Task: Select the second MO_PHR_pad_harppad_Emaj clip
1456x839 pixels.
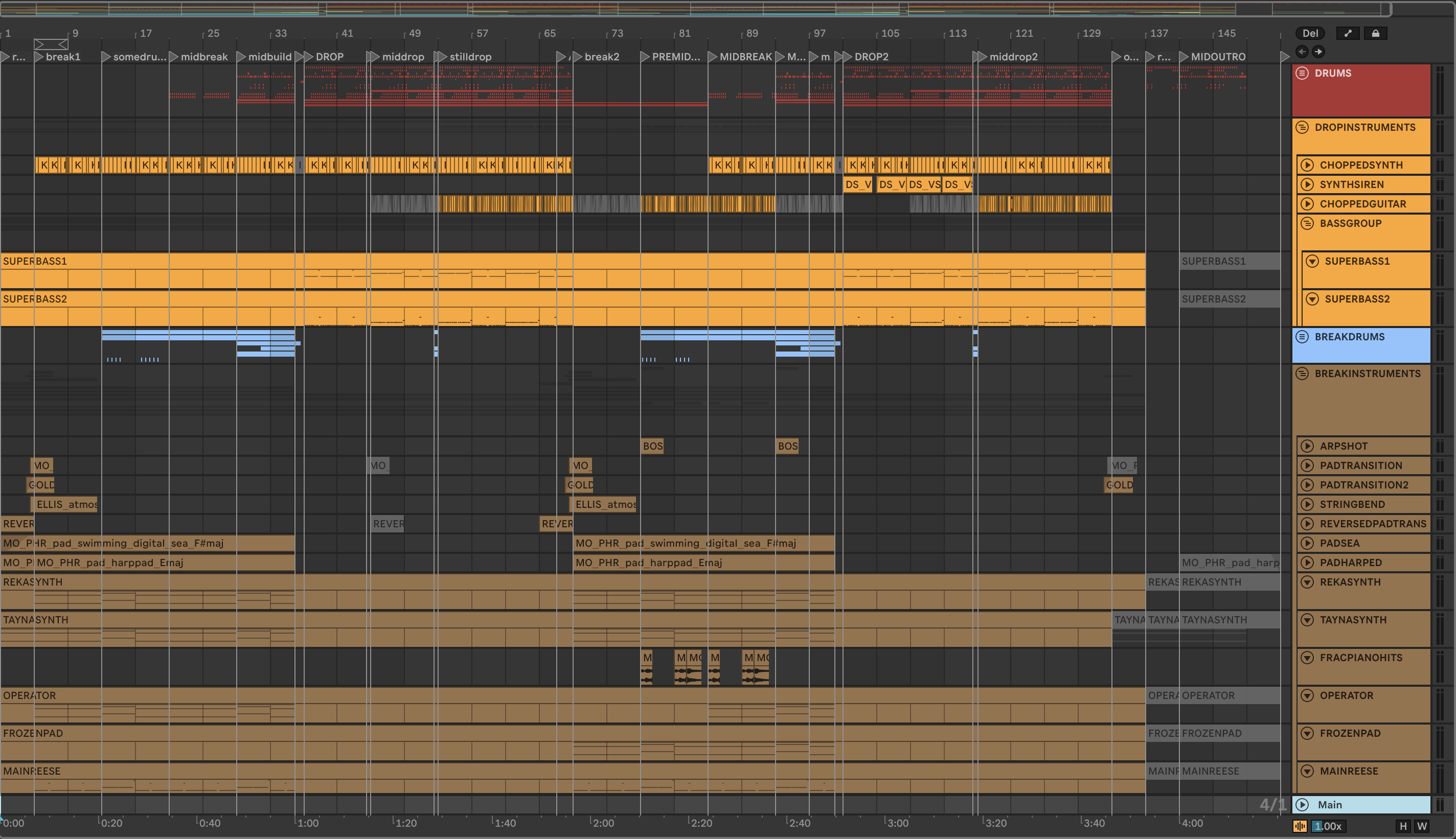Action: [x=704, y=563]
